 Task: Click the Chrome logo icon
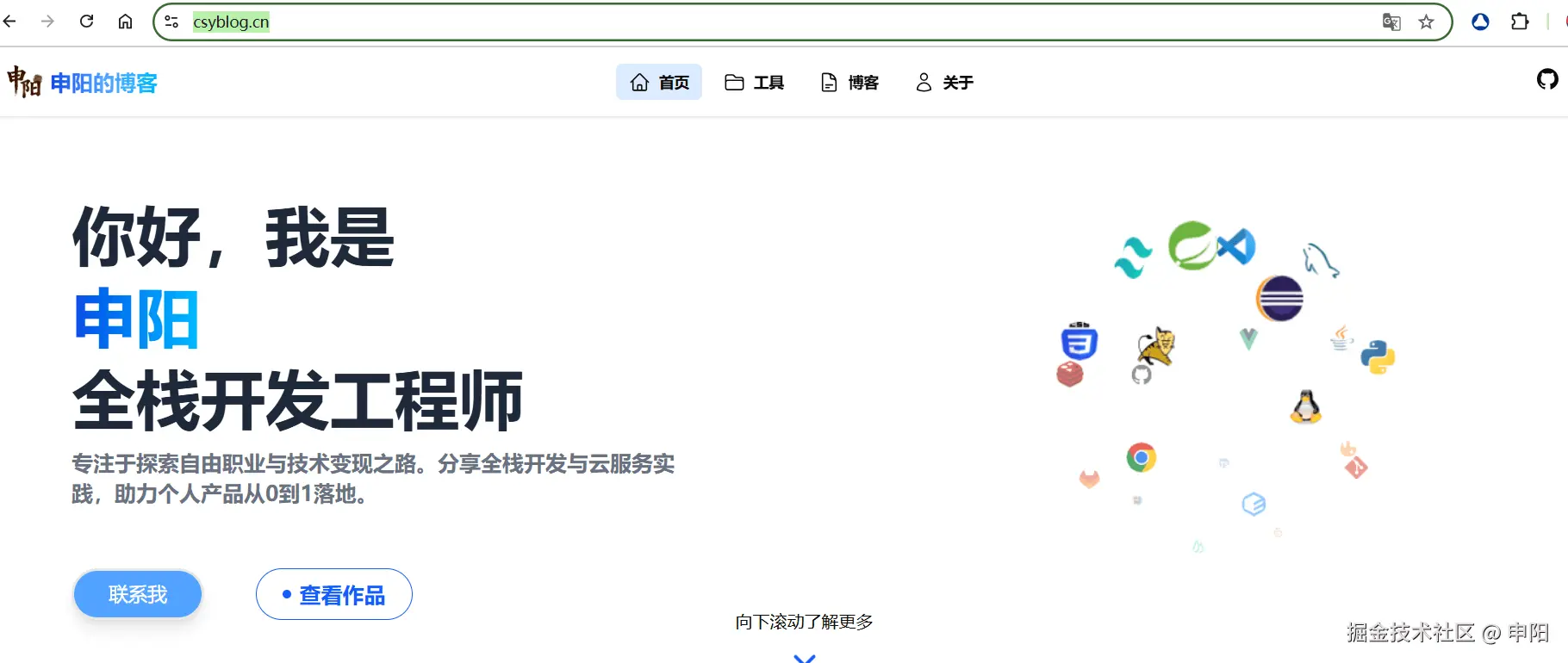1142,457
